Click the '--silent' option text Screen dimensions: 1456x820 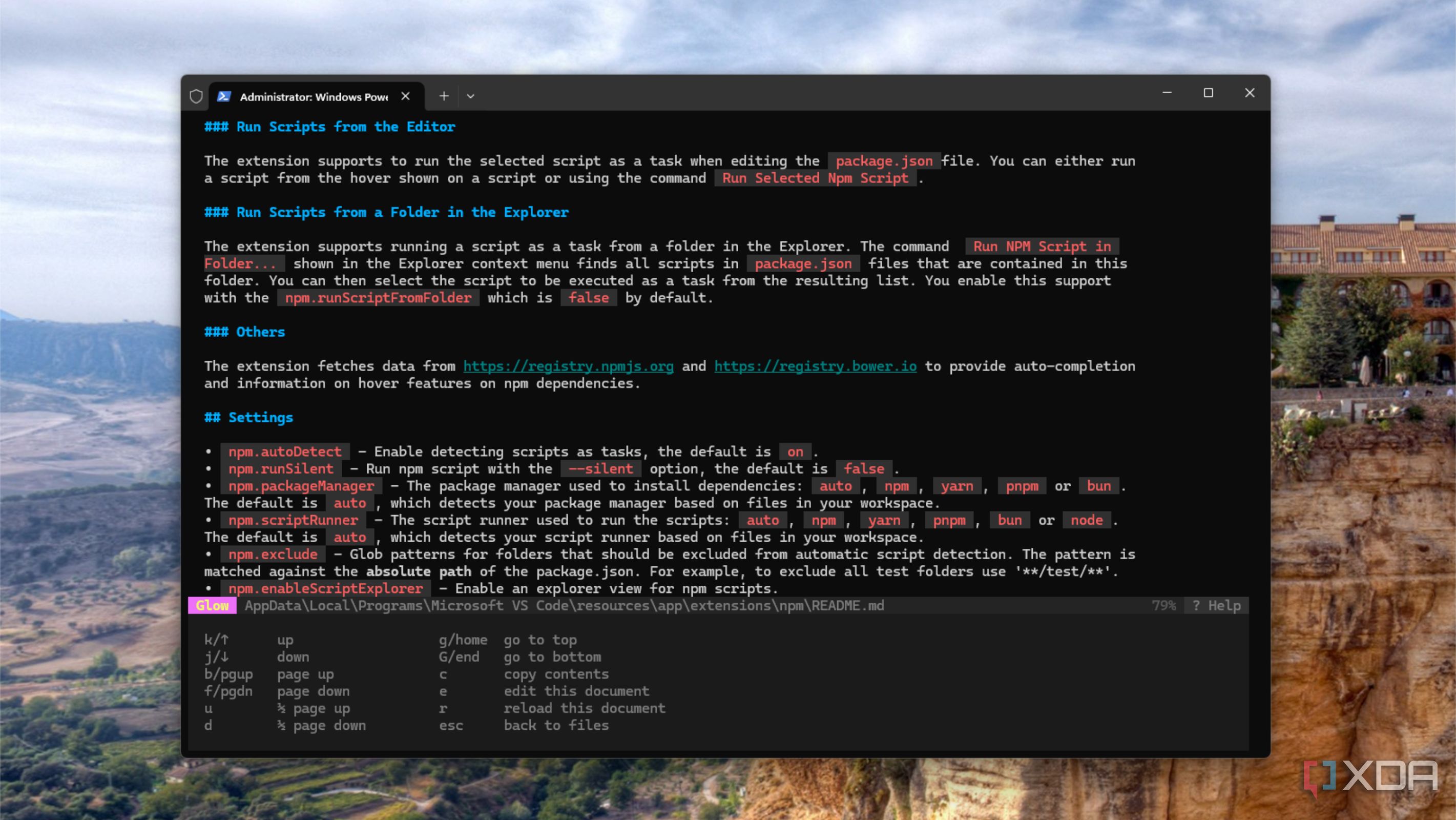click(x=601, y=469)
